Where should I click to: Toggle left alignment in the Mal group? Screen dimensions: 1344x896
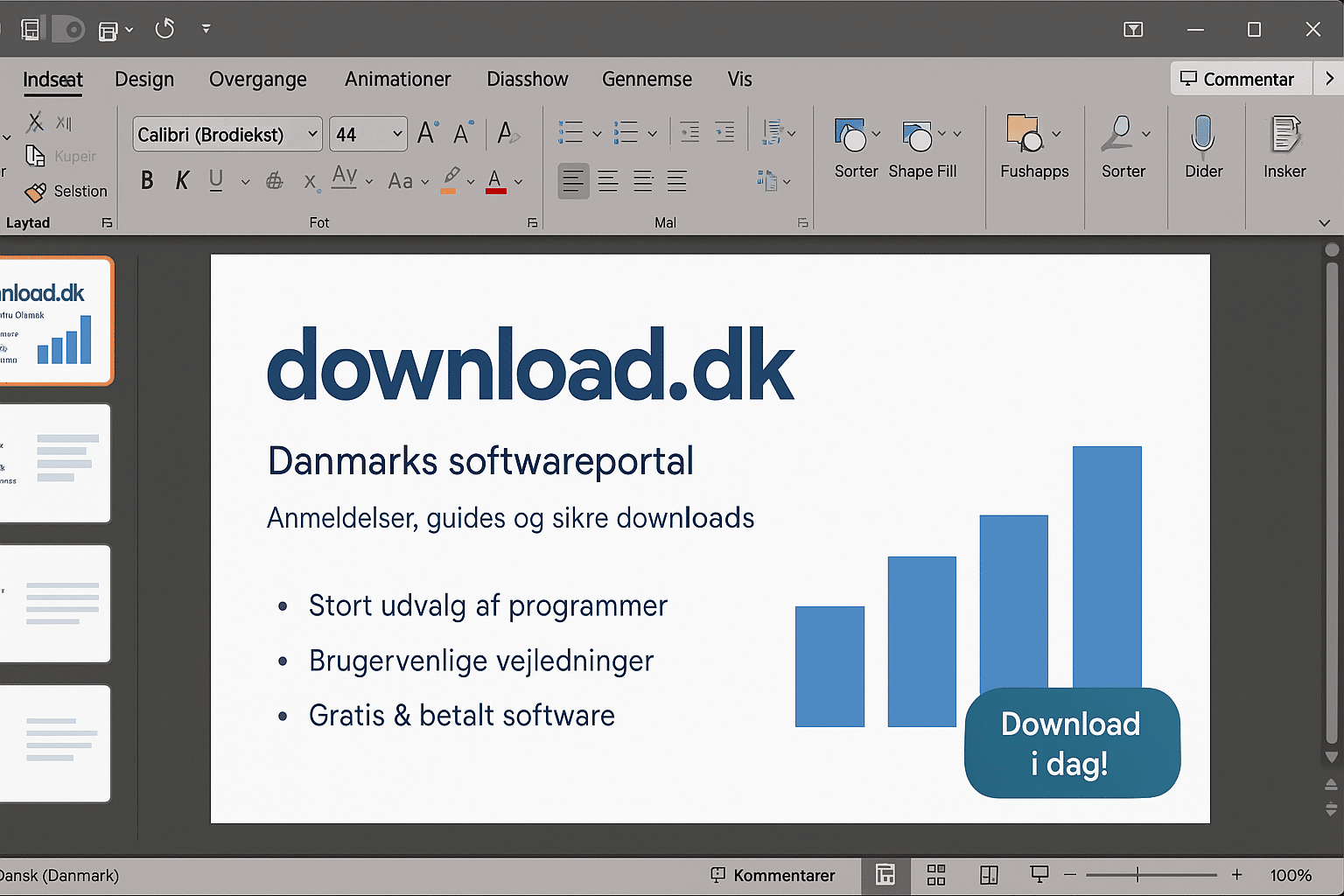pyautogui.click(x=573, y=181)
